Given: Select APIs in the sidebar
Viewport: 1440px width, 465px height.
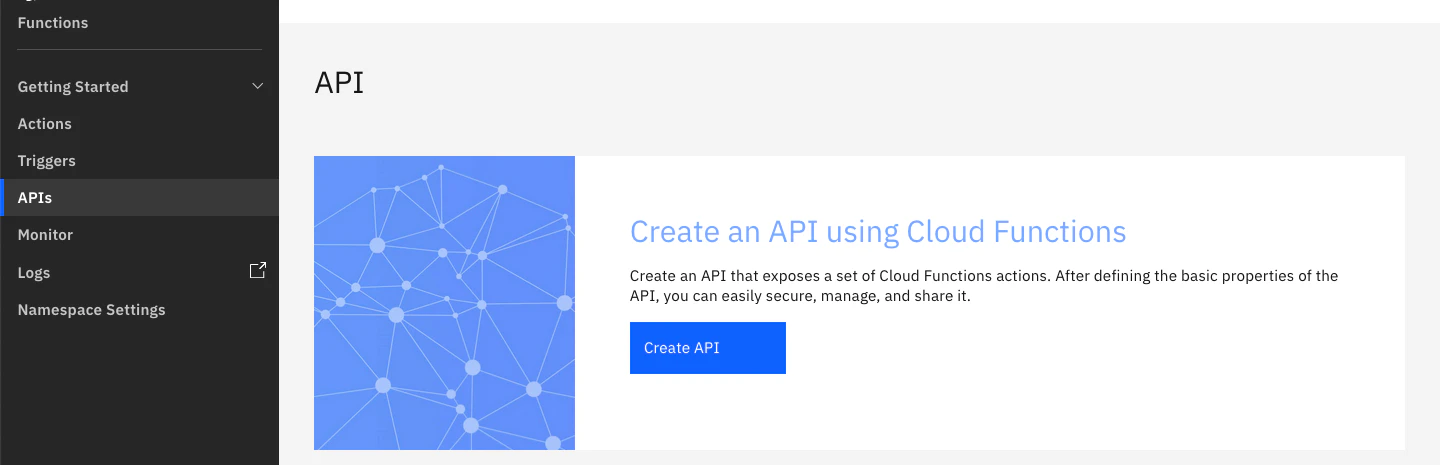Looking at the screenshot, I should [x=140, y=198].
